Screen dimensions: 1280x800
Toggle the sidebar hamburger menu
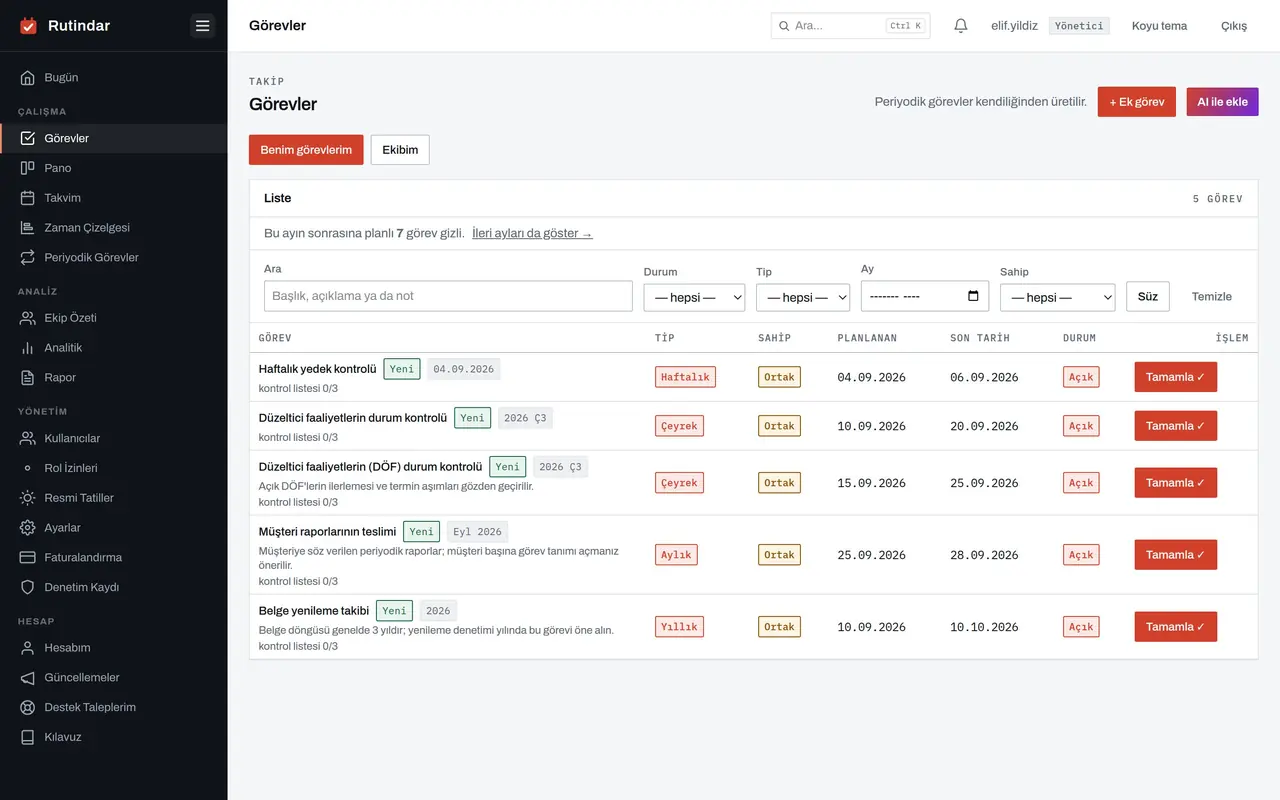[x=203, y=26]
